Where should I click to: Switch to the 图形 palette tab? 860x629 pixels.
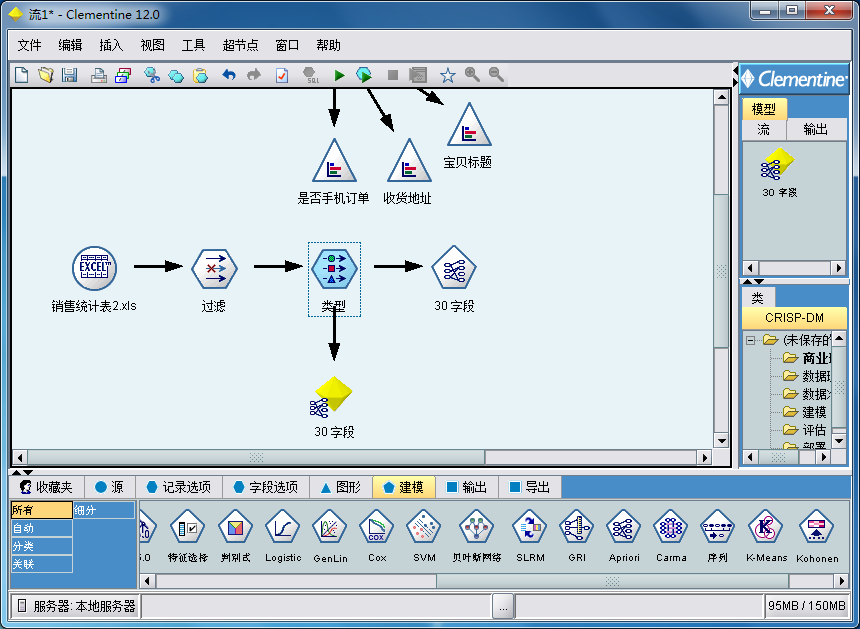click(x=341, y=487)
